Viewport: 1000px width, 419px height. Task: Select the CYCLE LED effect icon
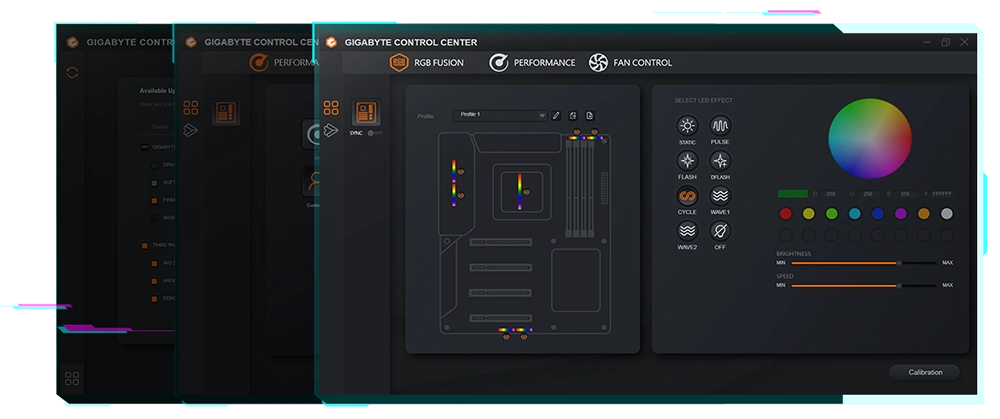(x=687, y=195)
